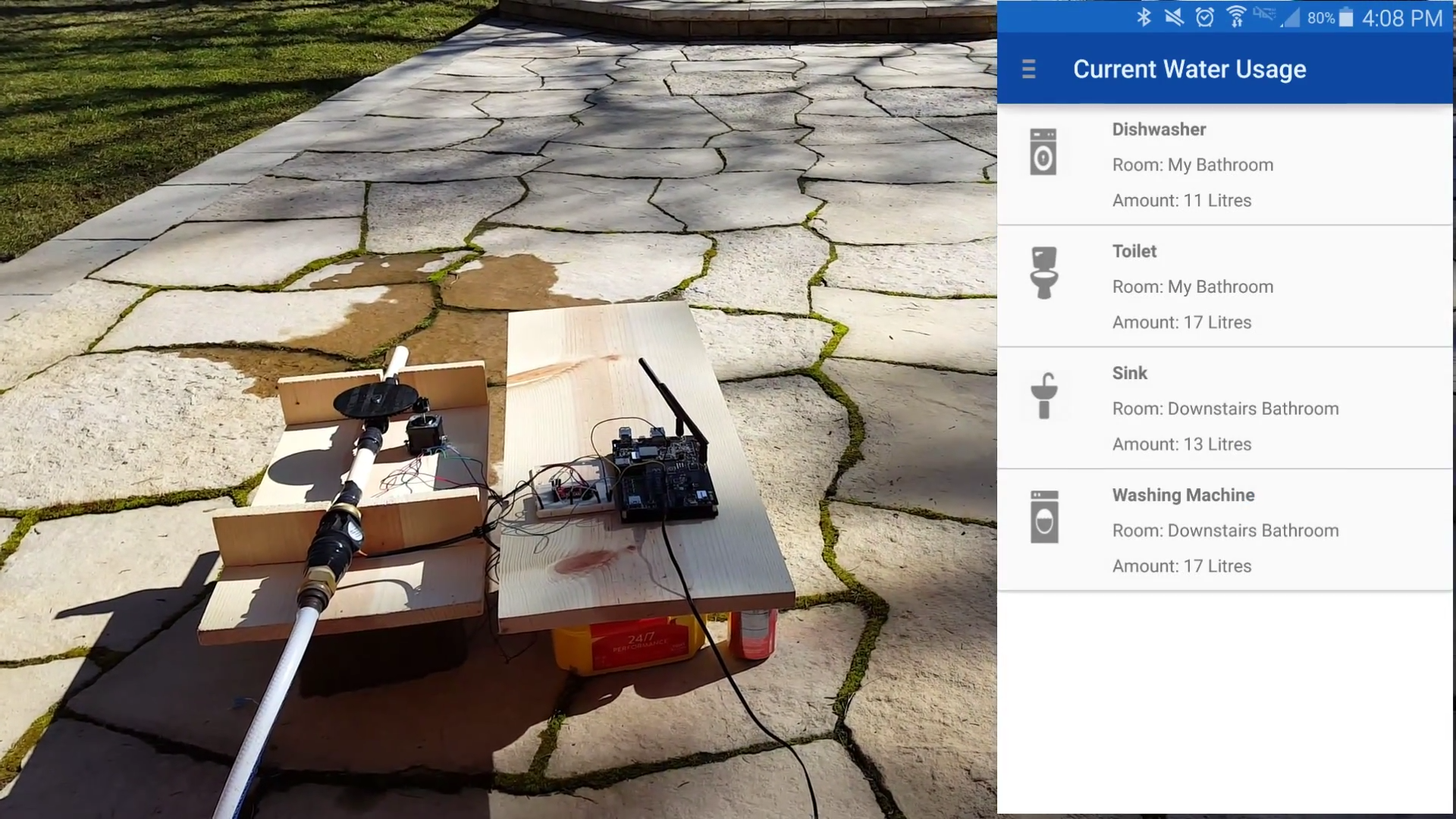Tap the battery indicator icon

[1346, 17]
